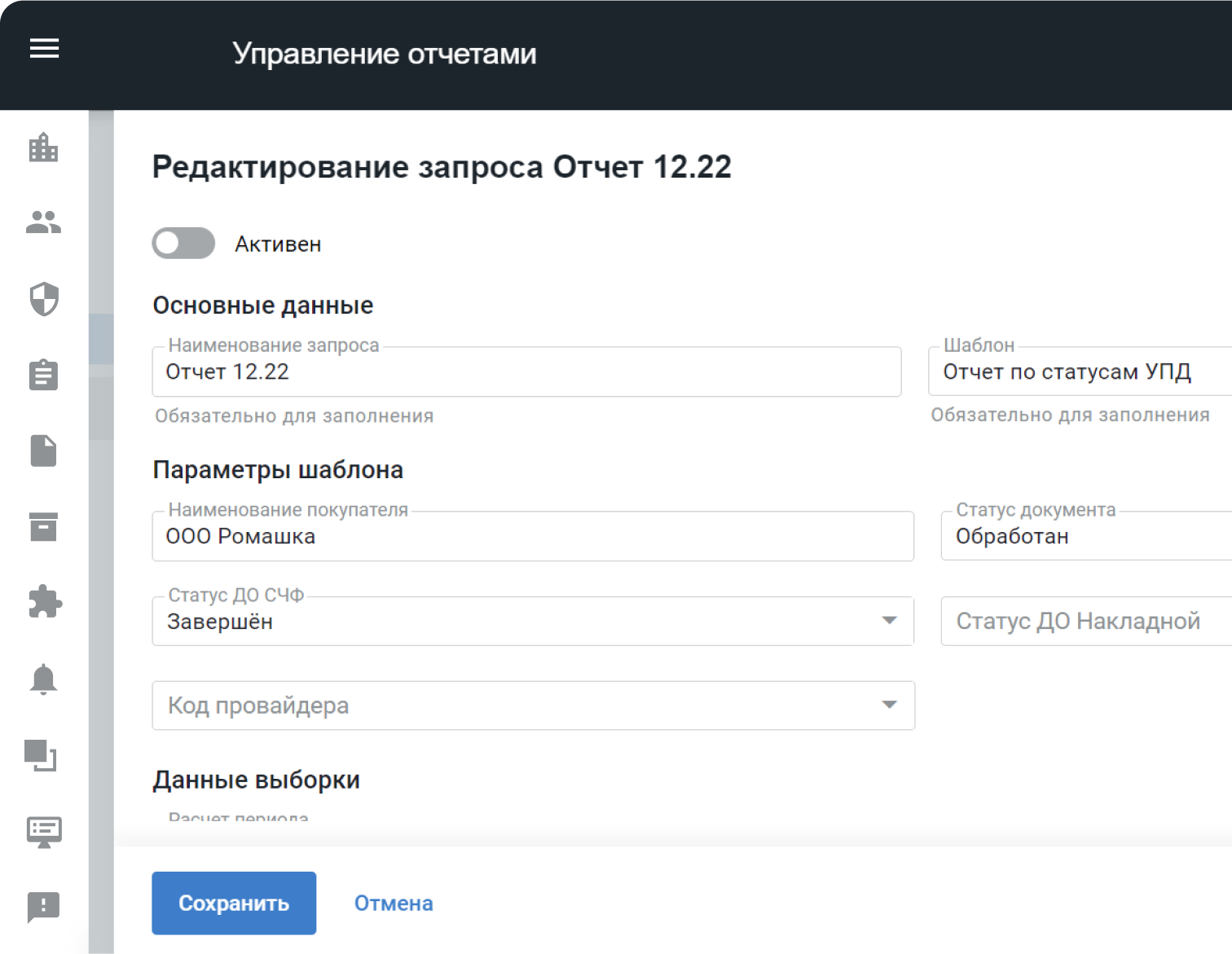Click the Наименование покупателя input field
The width and height of the screenshot is (1232, 954).
coord(532,537)
